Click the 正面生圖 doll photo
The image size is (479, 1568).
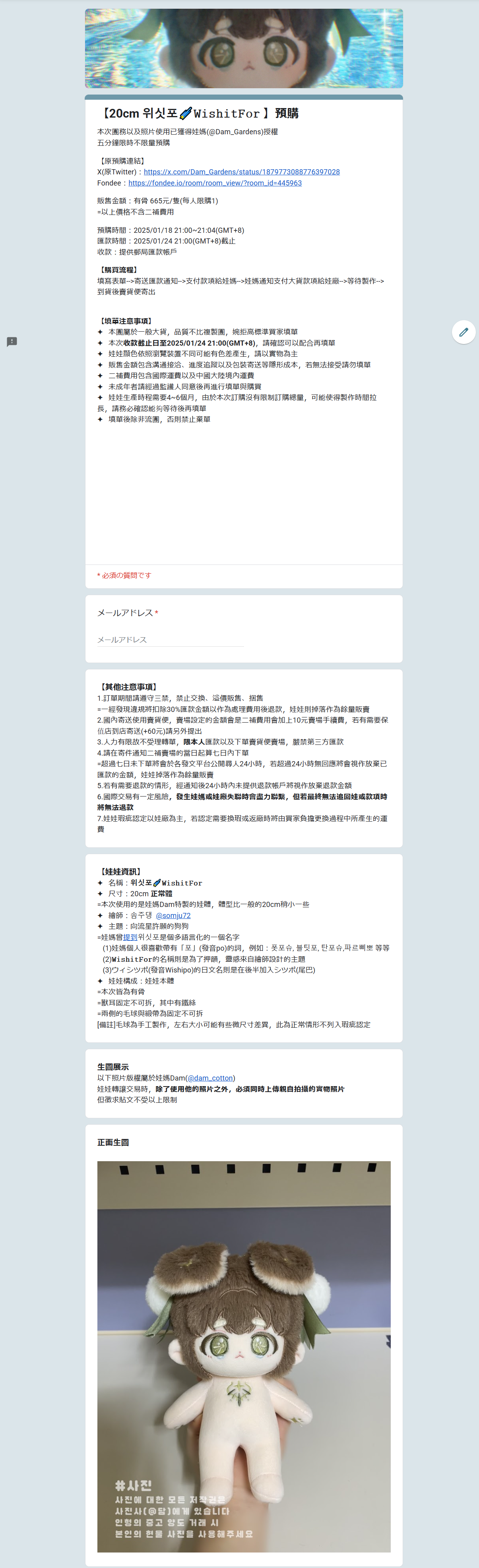click(x=244, y=1356)
